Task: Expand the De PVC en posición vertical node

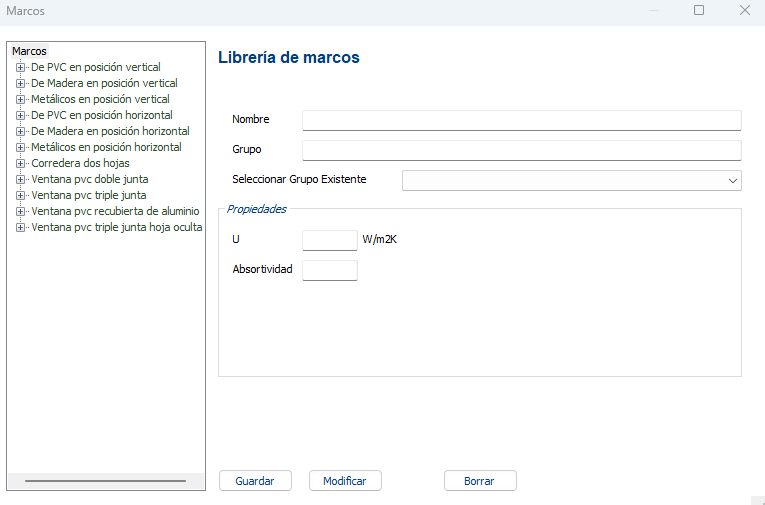Action: pyautogui.click(x=20, y=67)
